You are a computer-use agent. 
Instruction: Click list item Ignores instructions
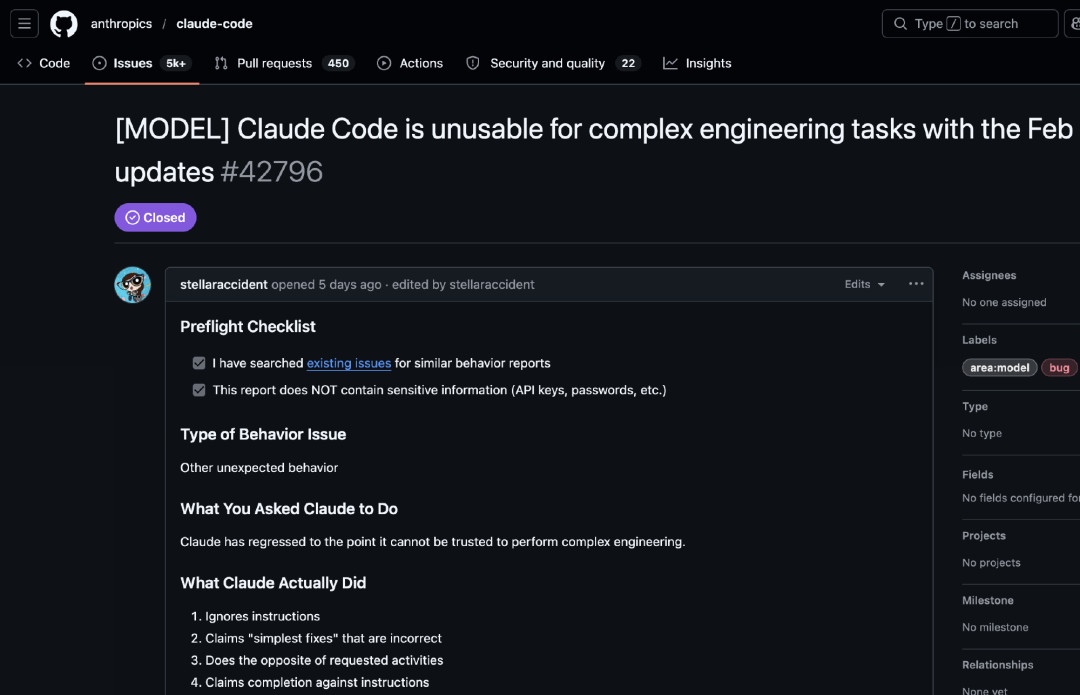(262, 616)
